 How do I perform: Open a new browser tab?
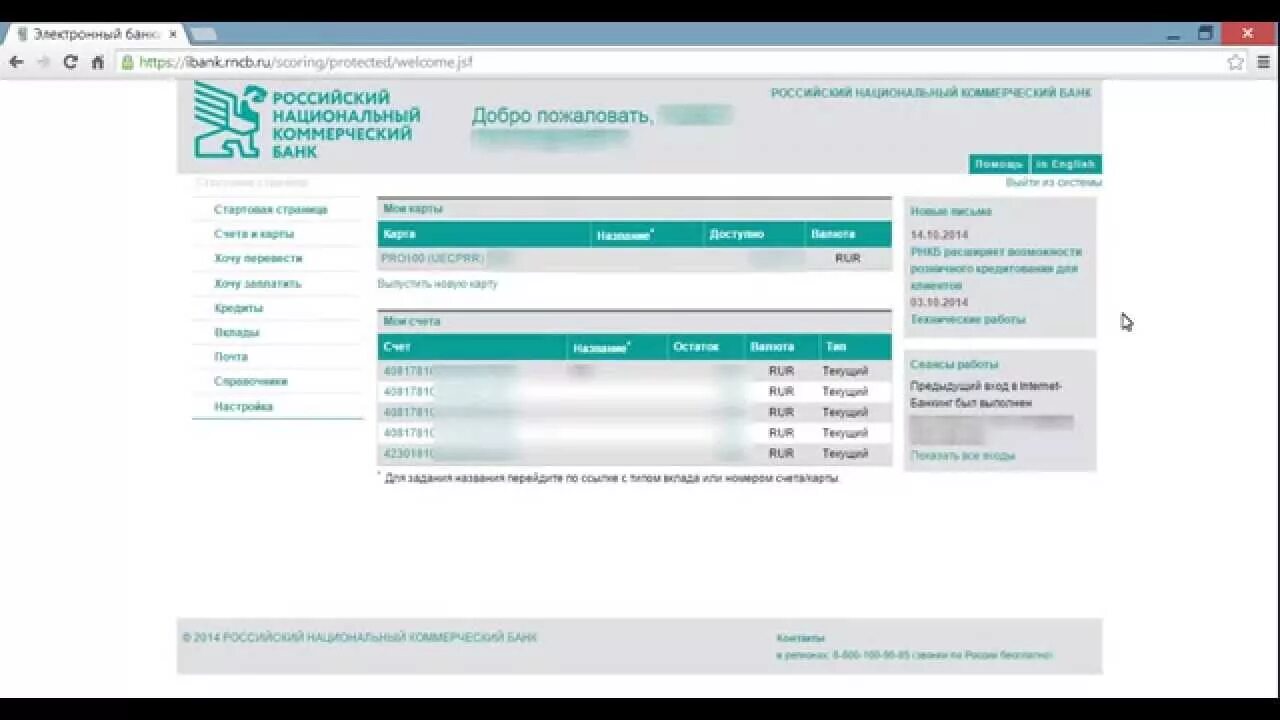203,34
